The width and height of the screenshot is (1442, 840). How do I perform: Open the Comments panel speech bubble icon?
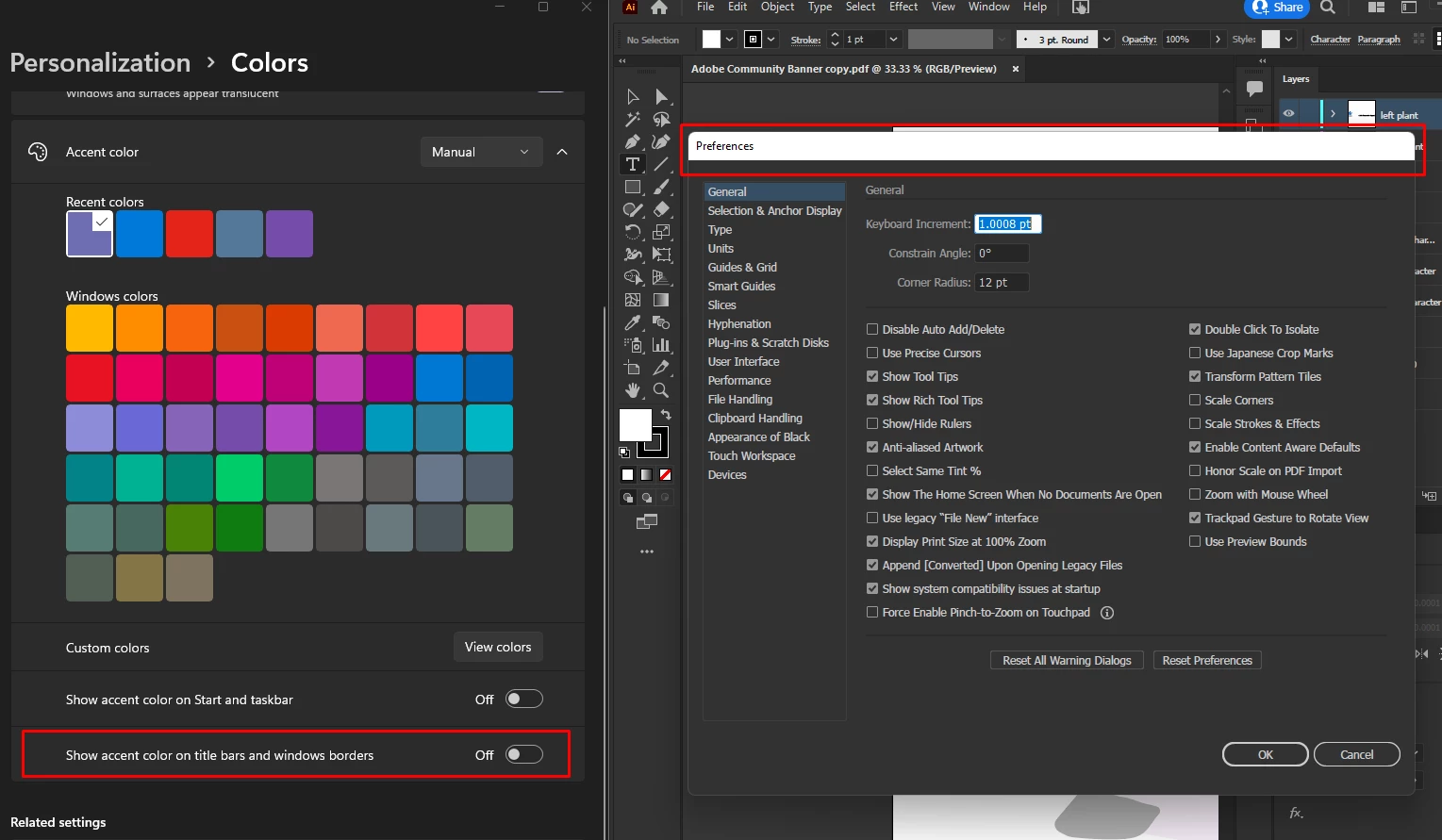pos(1254,89)
